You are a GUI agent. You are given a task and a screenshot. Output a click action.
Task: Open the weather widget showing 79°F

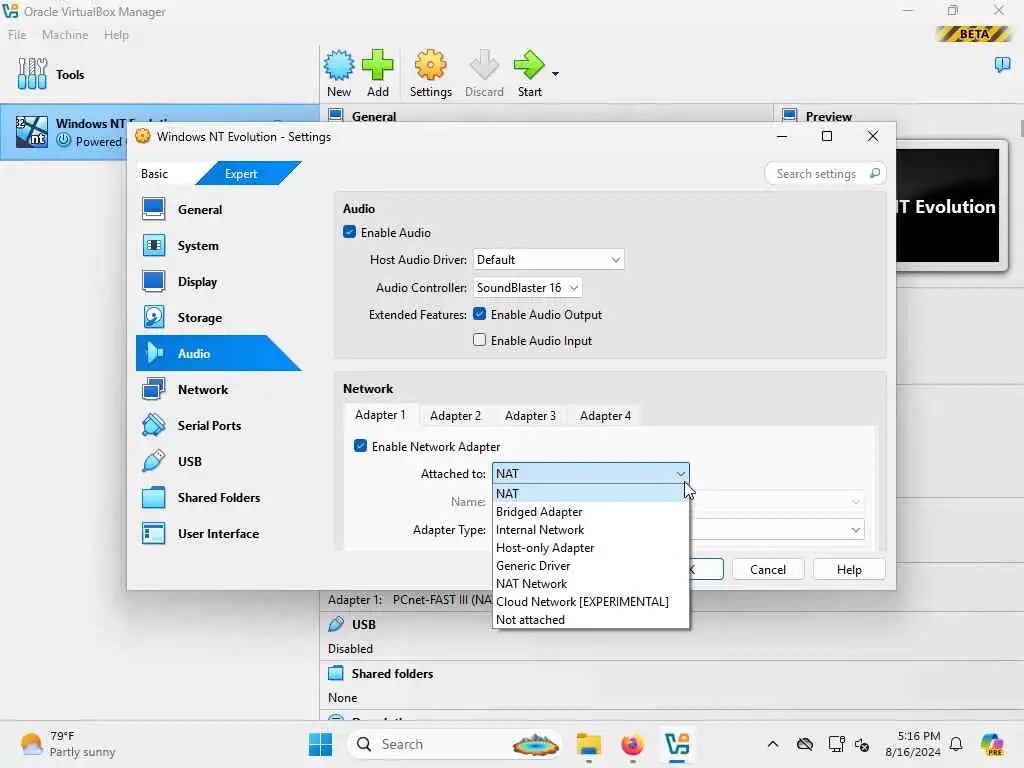[68, 744]
